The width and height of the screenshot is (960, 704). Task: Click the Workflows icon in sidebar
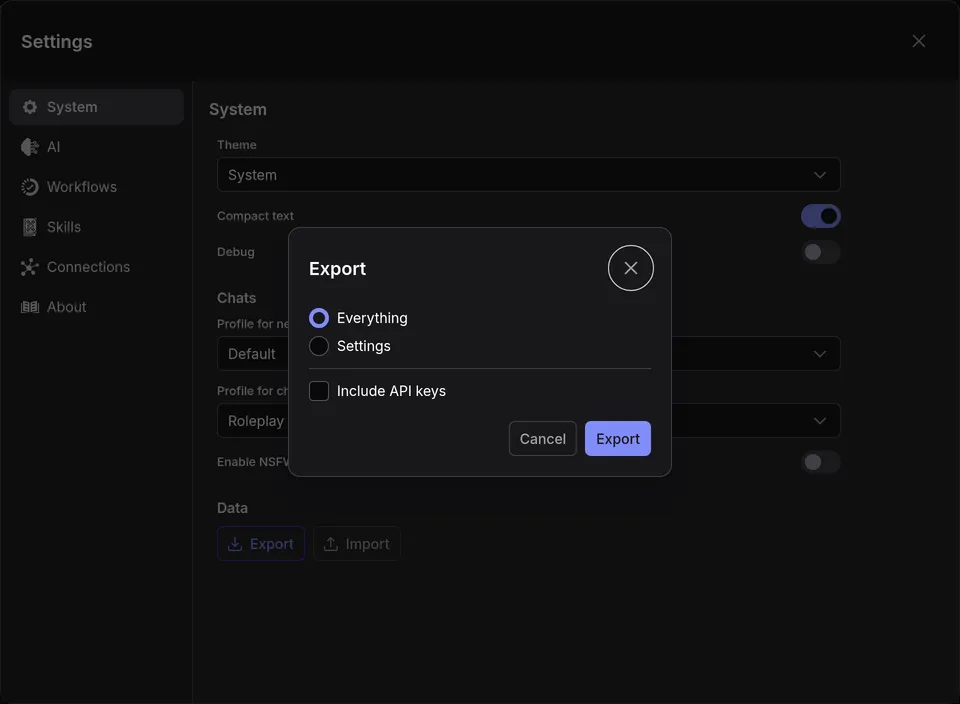(29, 187)
